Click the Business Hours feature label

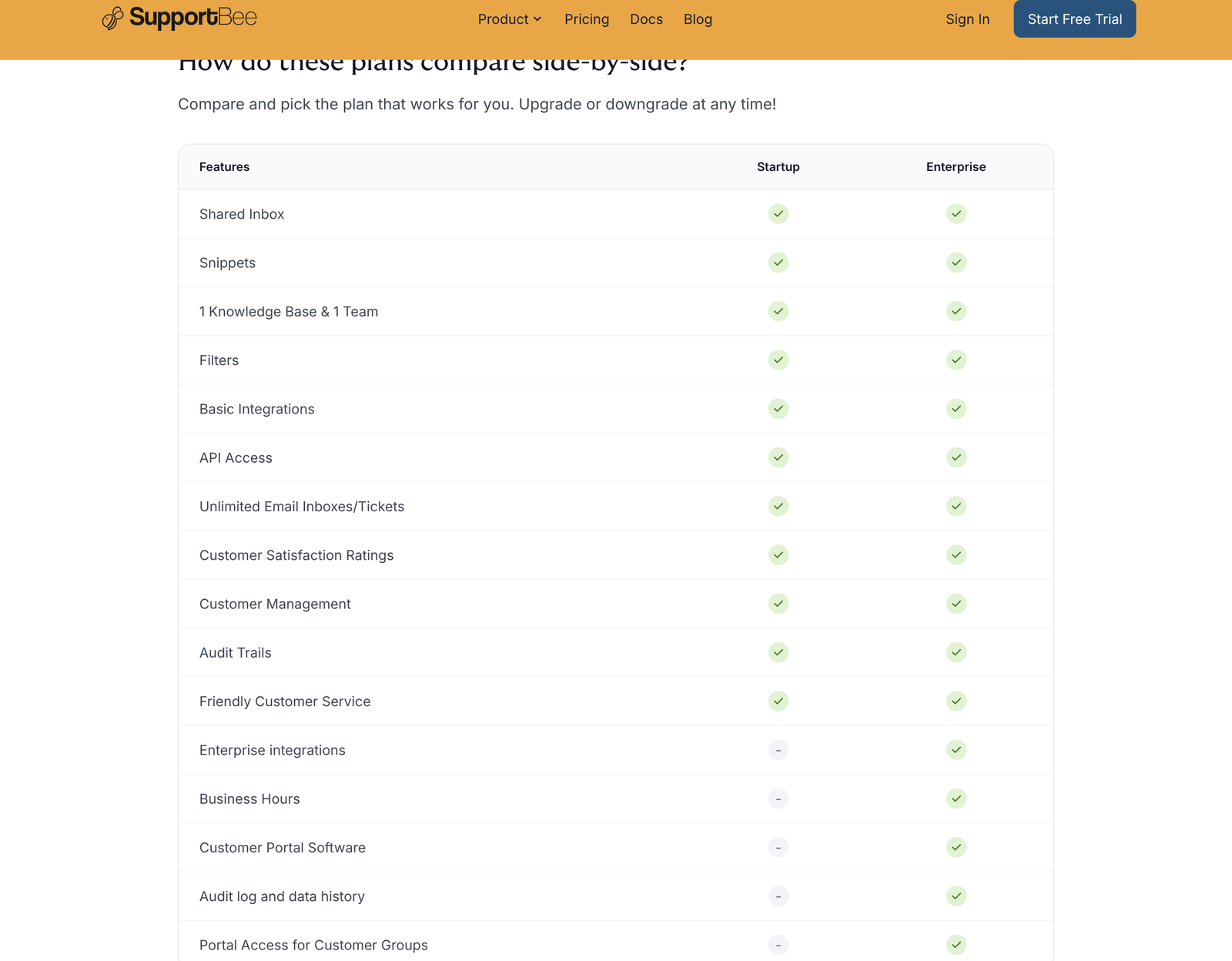(249, 799)
